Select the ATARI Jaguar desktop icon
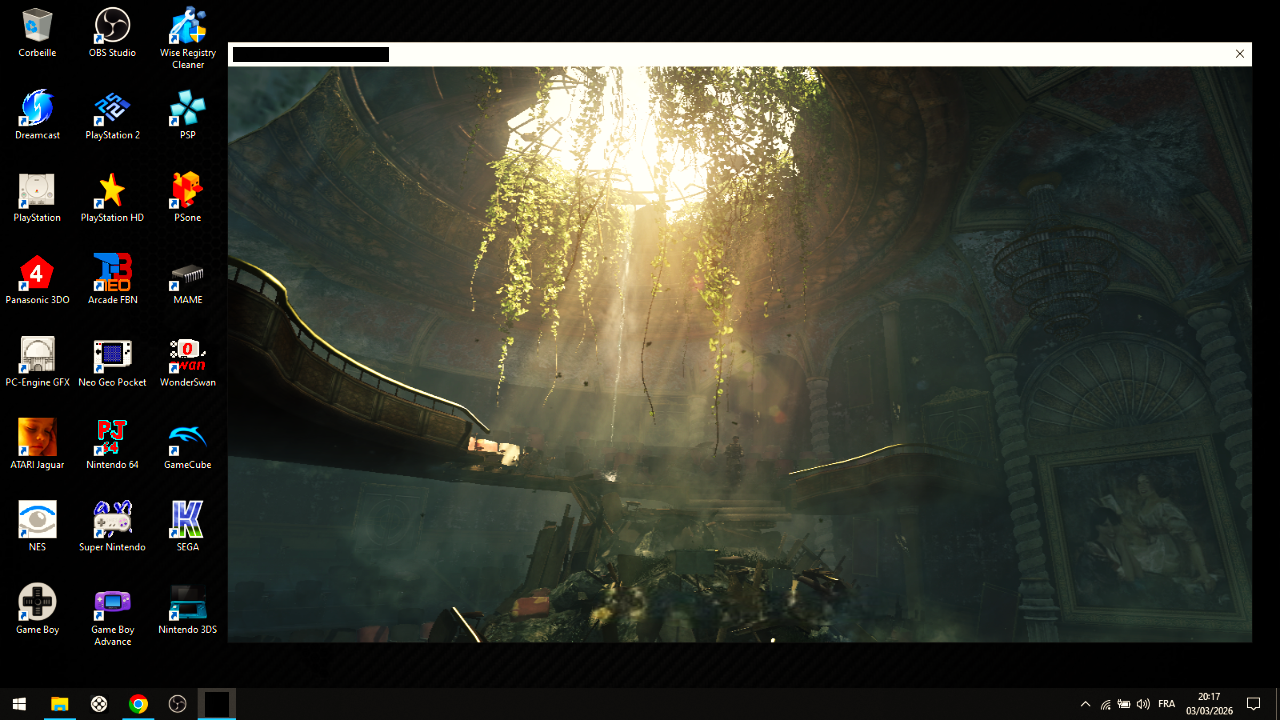Viewport: 1280px width, 720px height. (37, 438)
